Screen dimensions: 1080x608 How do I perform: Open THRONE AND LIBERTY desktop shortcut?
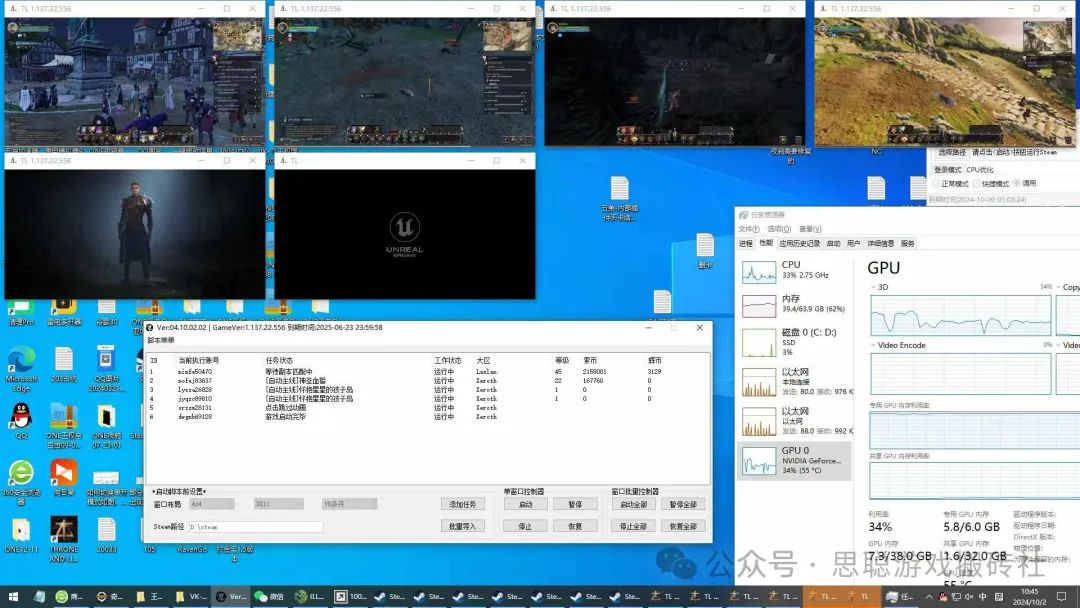pos(63,531)
